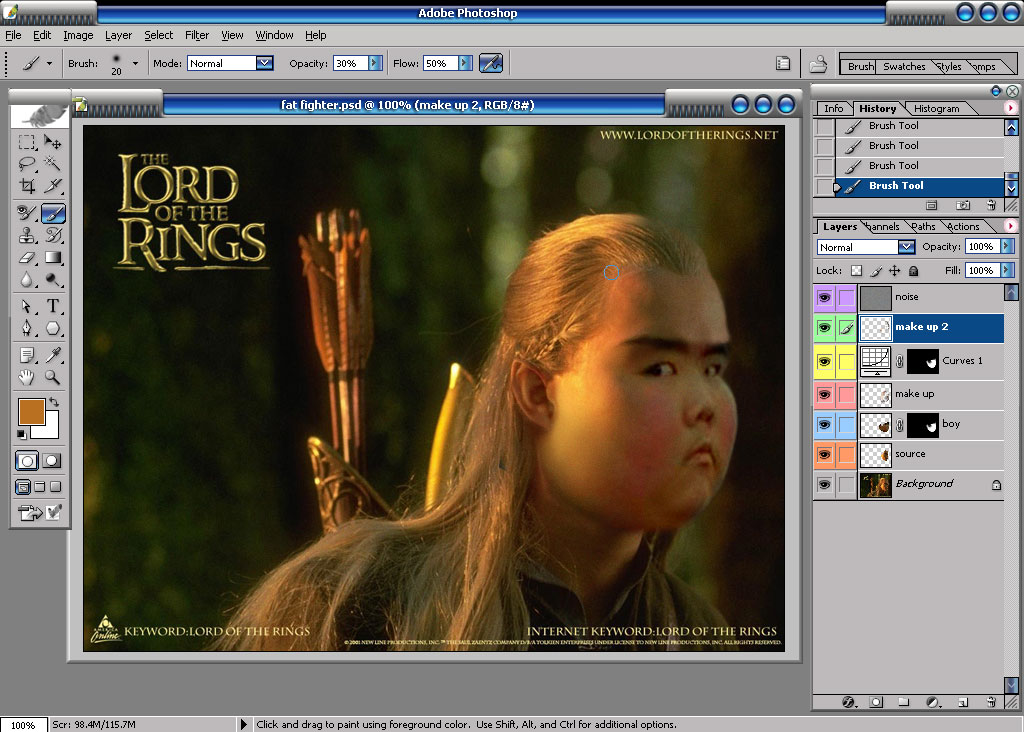Screen dimensions: 1024x732
Task: Open the Layers palette options menu
Action: tap(1010, 226)
